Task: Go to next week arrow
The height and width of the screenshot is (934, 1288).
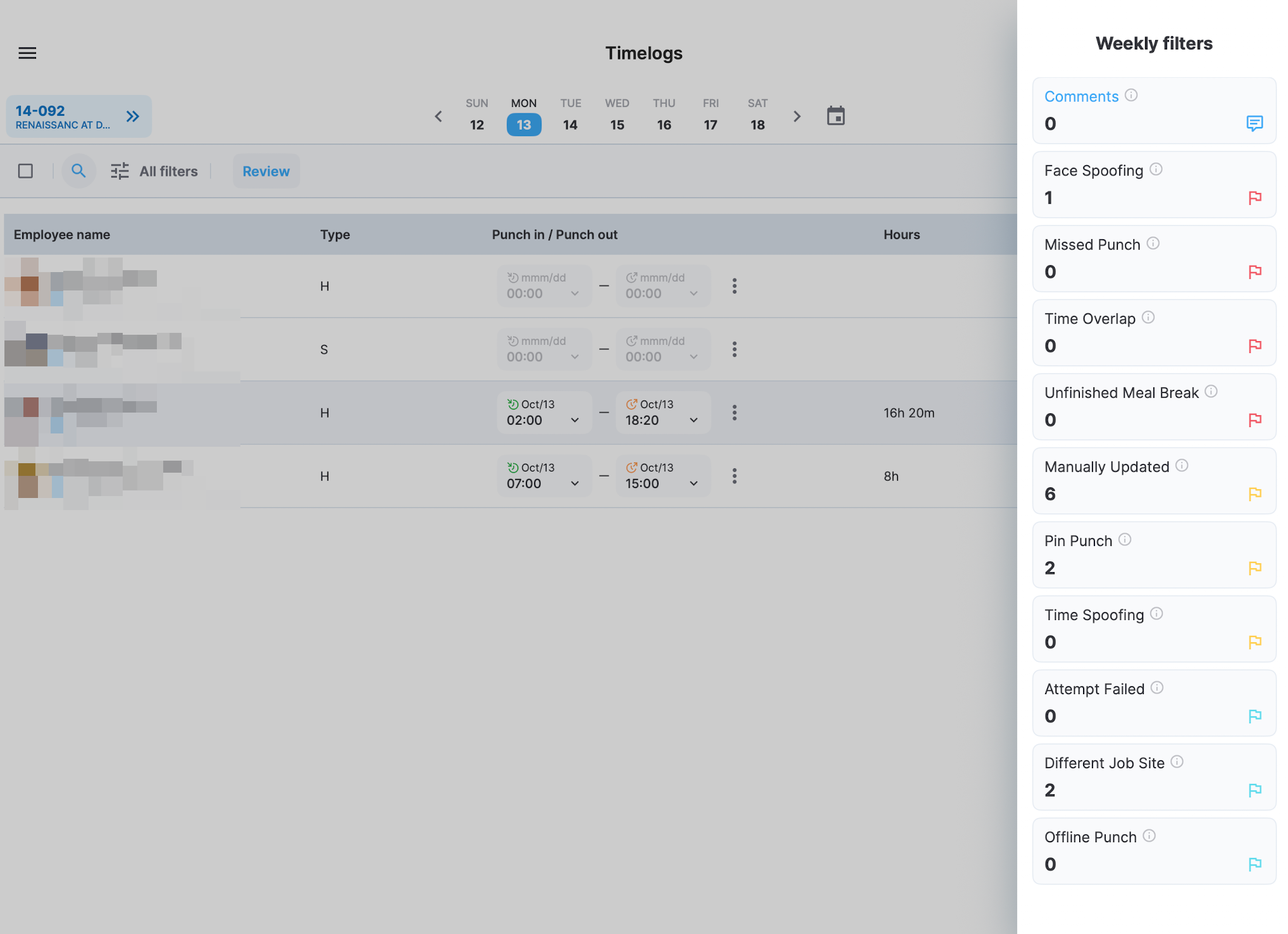Action: pos(797,116)
